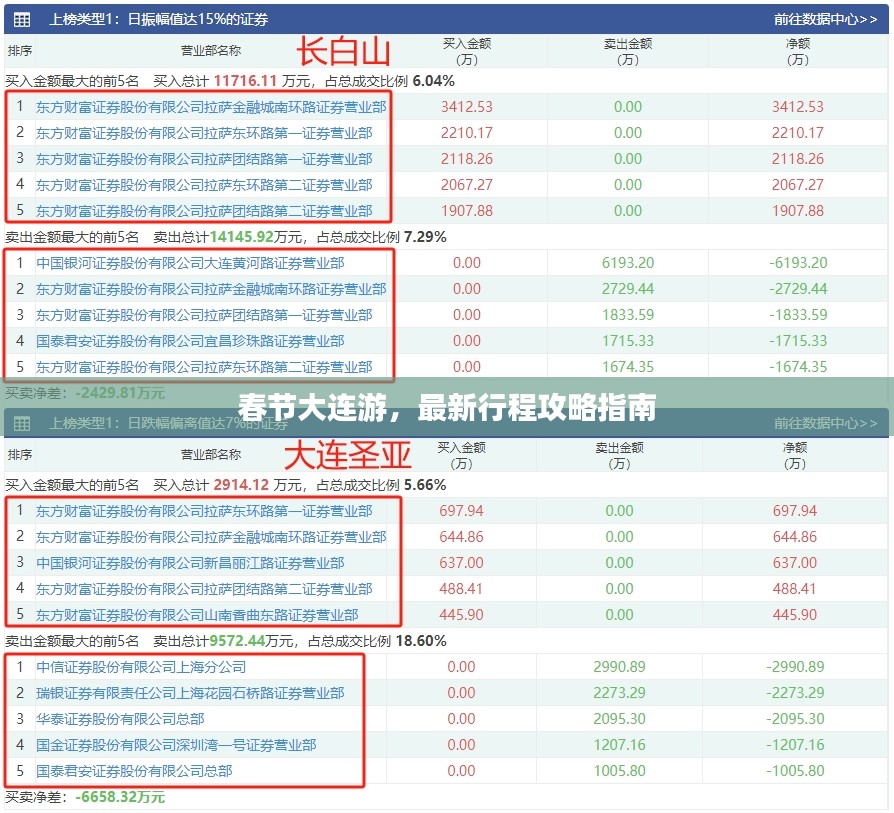Click 营业部名称 header in 日振幅值达15% table

pyautogui.click(x=211, y=51)
